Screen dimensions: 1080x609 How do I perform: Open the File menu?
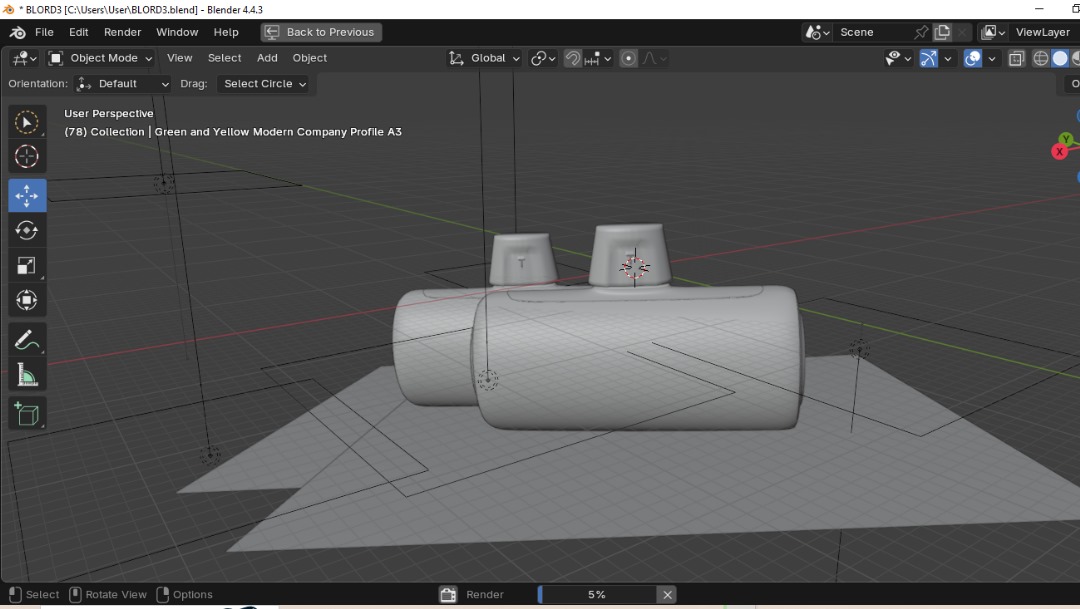pyautogui.click(x=44, y=32)
